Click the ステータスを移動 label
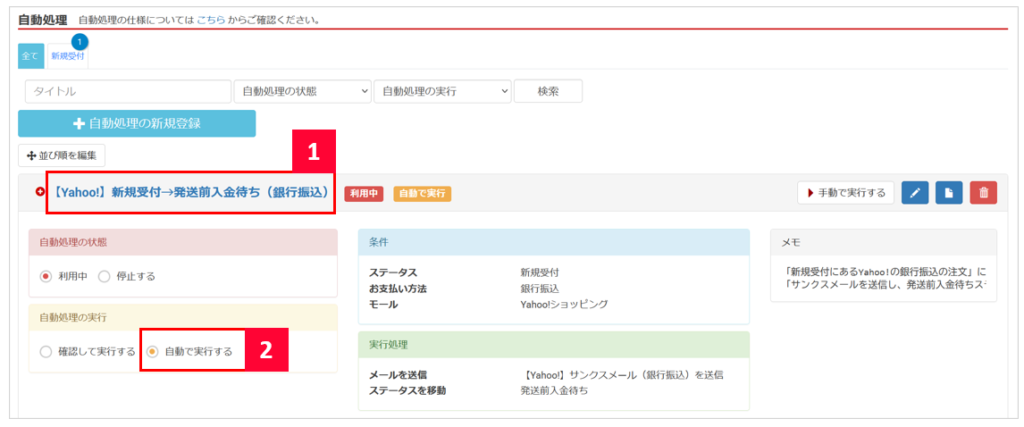The width and height of the screenshot is (1024, 427). [408, 390]
